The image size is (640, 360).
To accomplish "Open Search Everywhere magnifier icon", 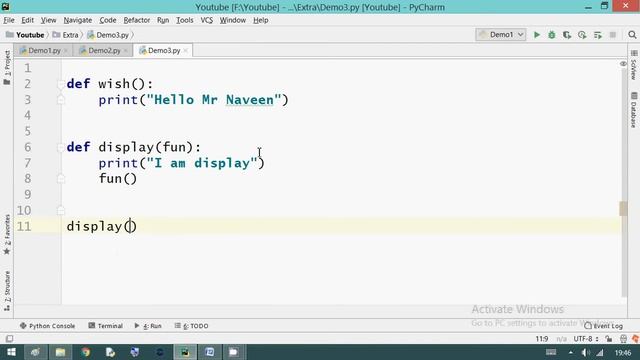I will pos(632,35).
